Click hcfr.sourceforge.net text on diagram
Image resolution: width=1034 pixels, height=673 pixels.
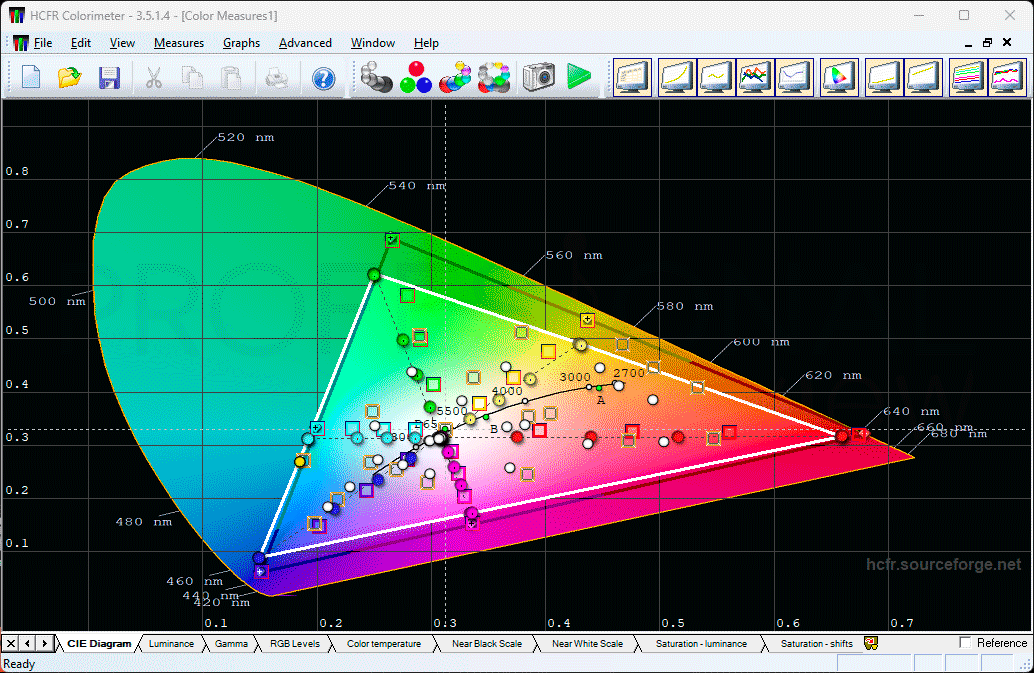(x=943, y=564)
